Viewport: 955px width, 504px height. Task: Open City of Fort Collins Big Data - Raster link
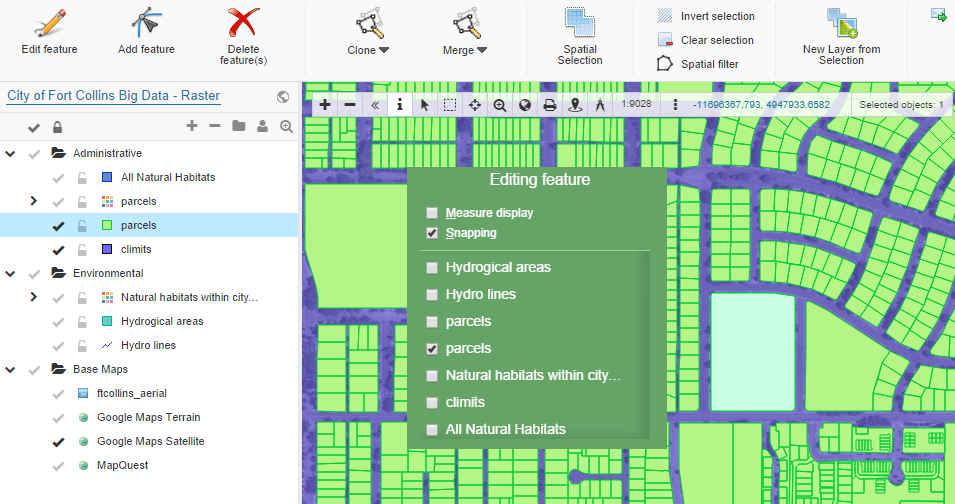coord(113,96)
